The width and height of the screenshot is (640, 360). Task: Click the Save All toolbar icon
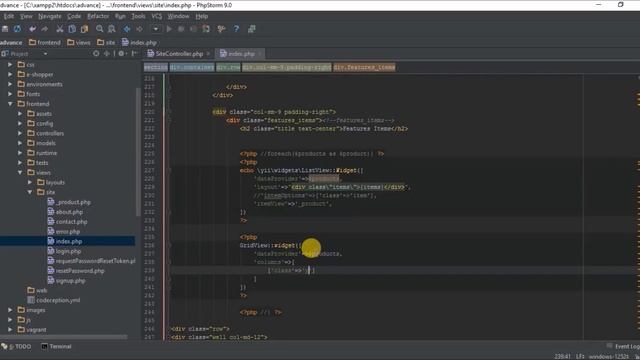pos(5,29)
